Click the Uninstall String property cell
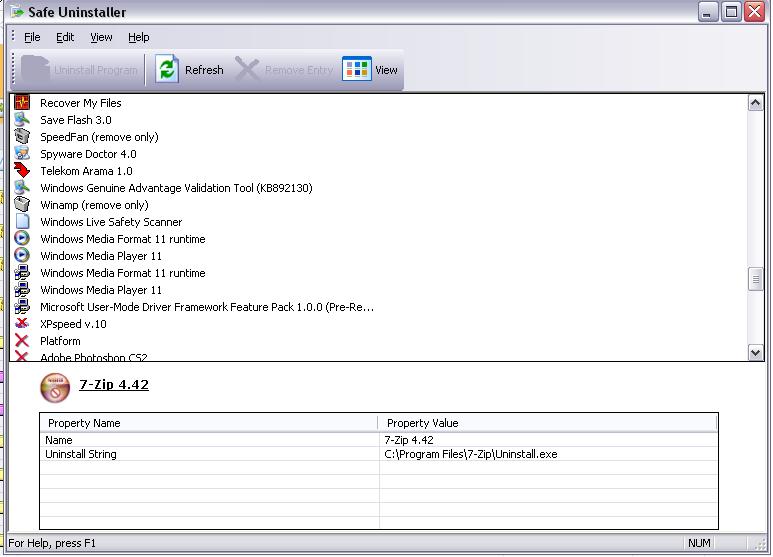Viewport: 773px width, 557px height. pos(210,454)
